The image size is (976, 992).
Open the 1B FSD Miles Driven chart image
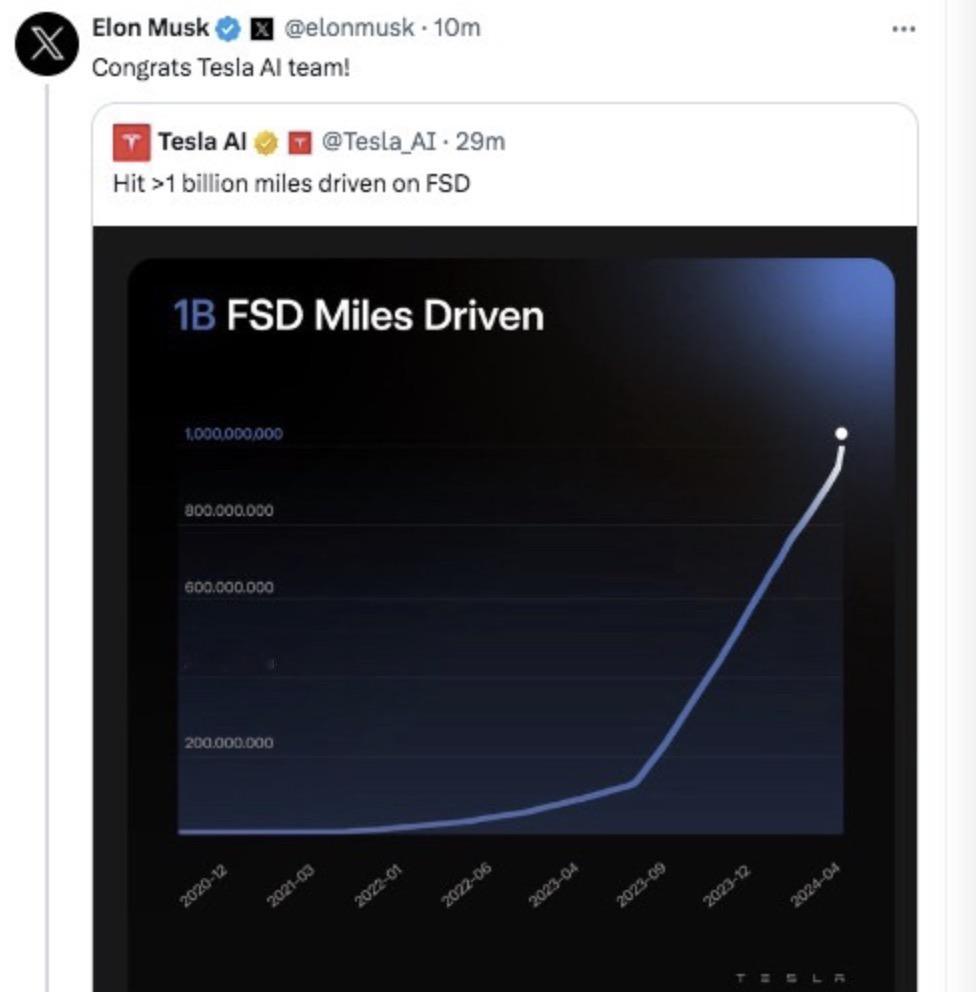[505, 609]
